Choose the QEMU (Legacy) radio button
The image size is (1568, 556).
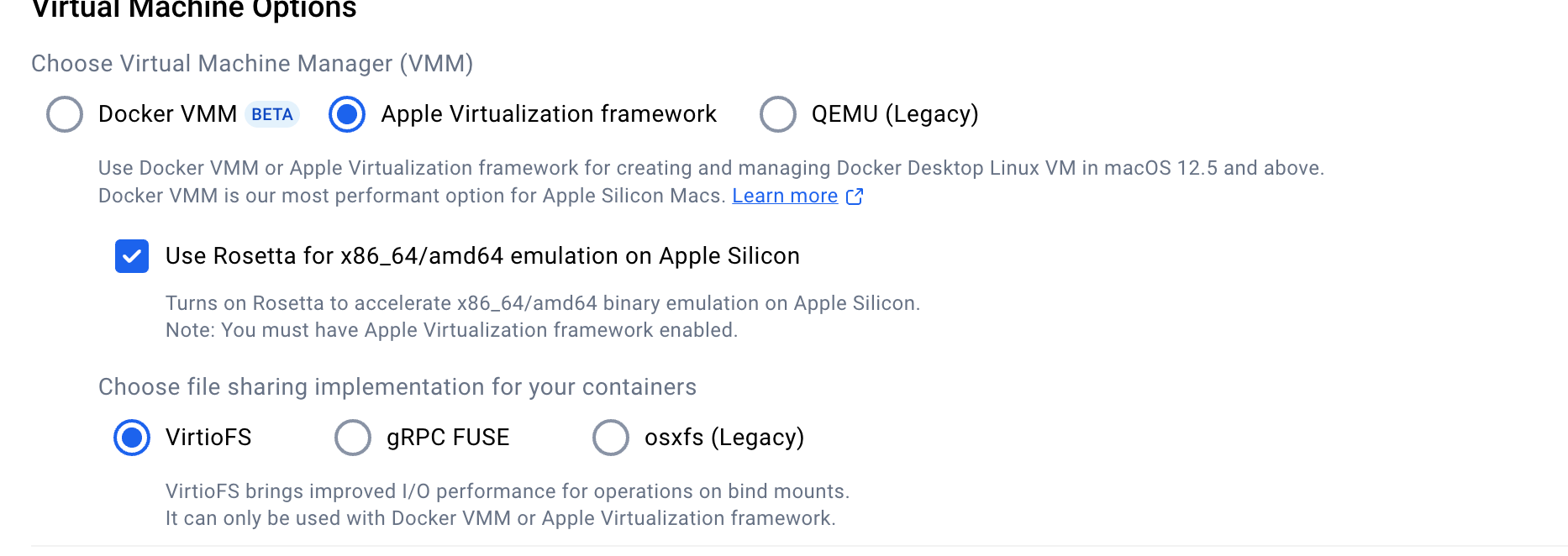pos(778,114)
